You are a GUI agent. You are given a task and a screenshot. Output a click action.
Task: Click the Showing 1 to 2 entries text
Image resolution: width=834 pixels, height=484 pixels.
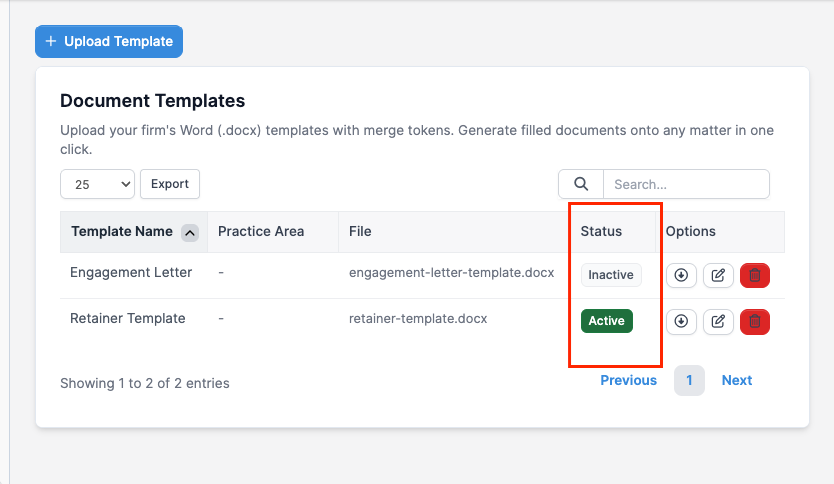pyautogui.click(x=145, y=383)
